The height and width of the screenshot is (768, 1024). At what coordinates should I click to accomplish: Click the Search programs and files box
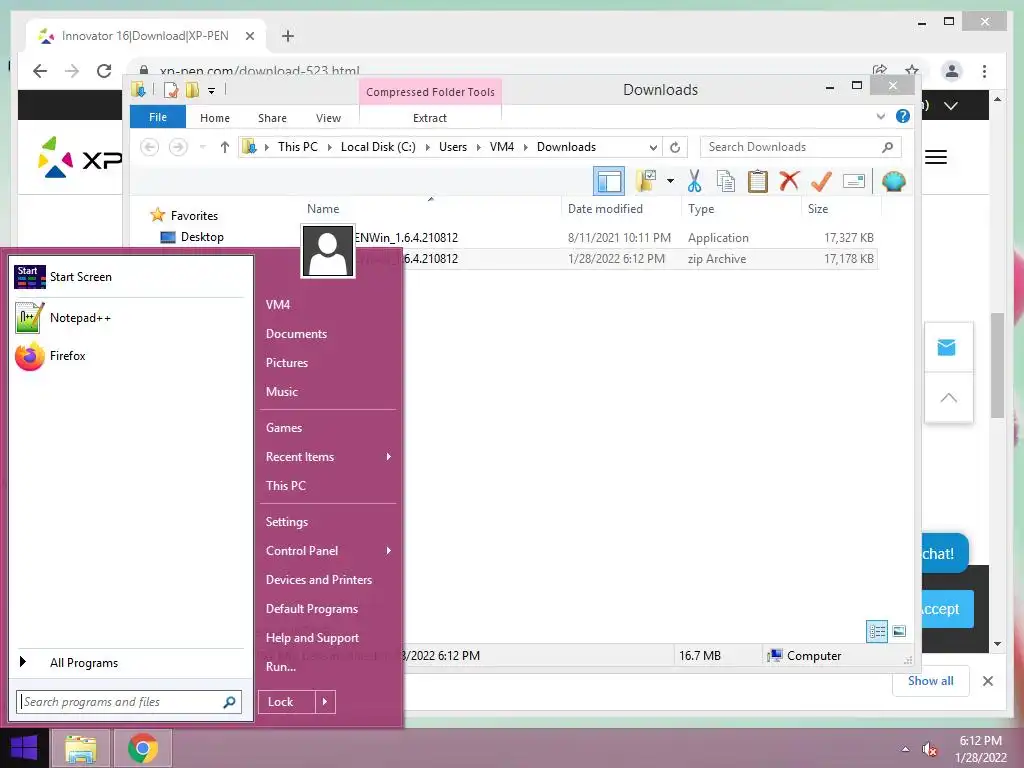[129, 702]
